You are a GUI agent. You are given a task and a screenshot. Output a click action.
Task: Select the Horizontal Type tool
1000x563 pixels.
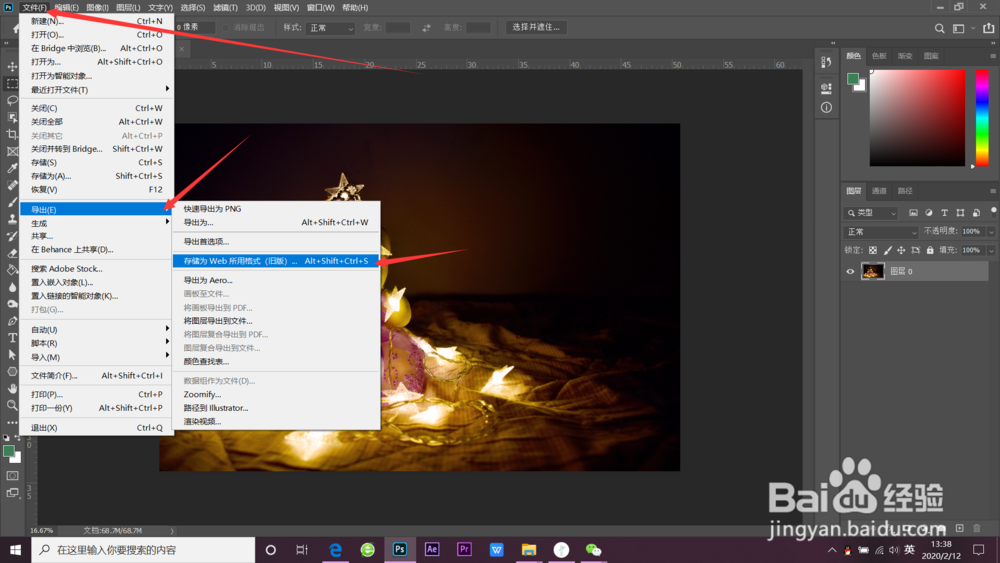click(12, 337)
